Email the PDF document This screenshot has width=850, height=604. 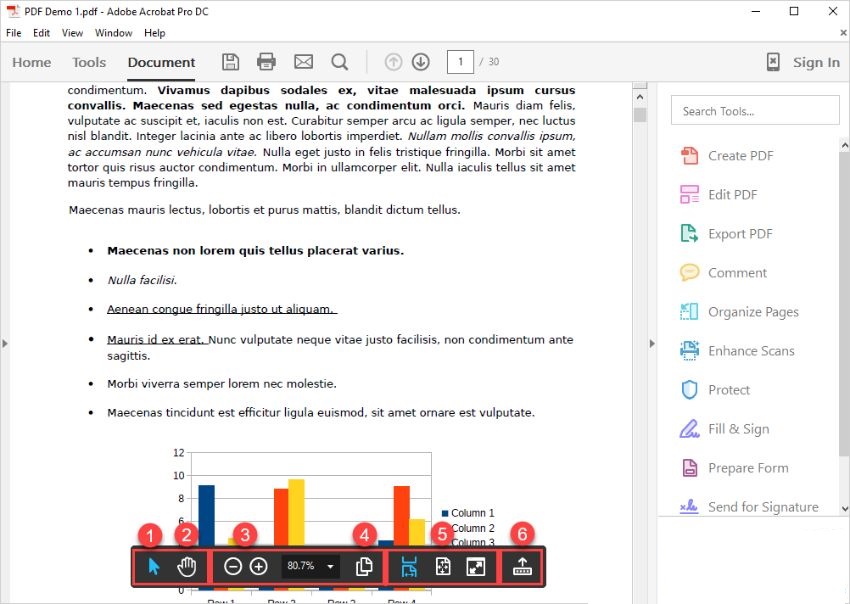303,61
